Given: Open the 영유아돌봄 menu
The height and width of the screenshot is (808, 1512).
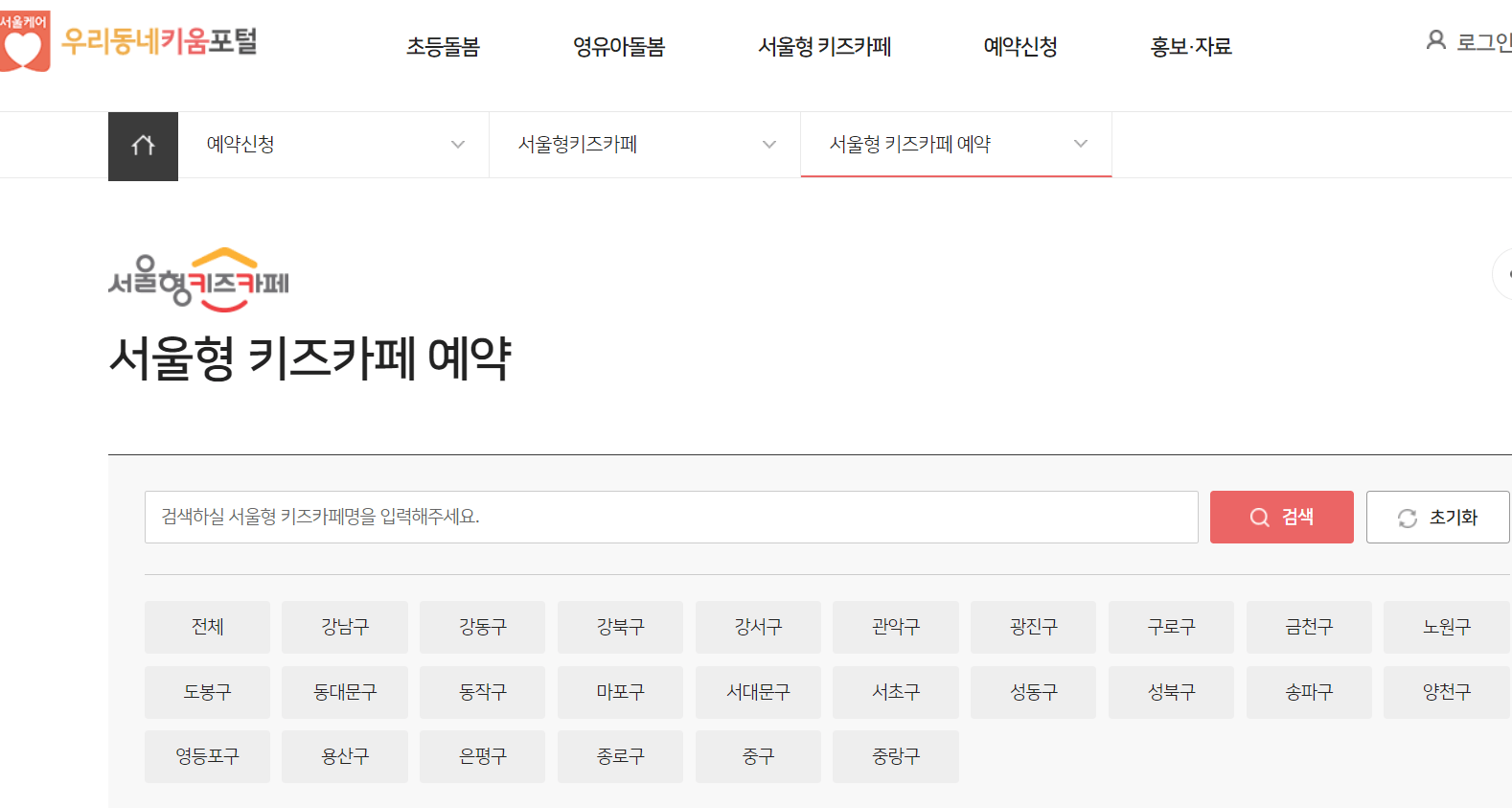Looking at the screenshot, I should 619,46.
